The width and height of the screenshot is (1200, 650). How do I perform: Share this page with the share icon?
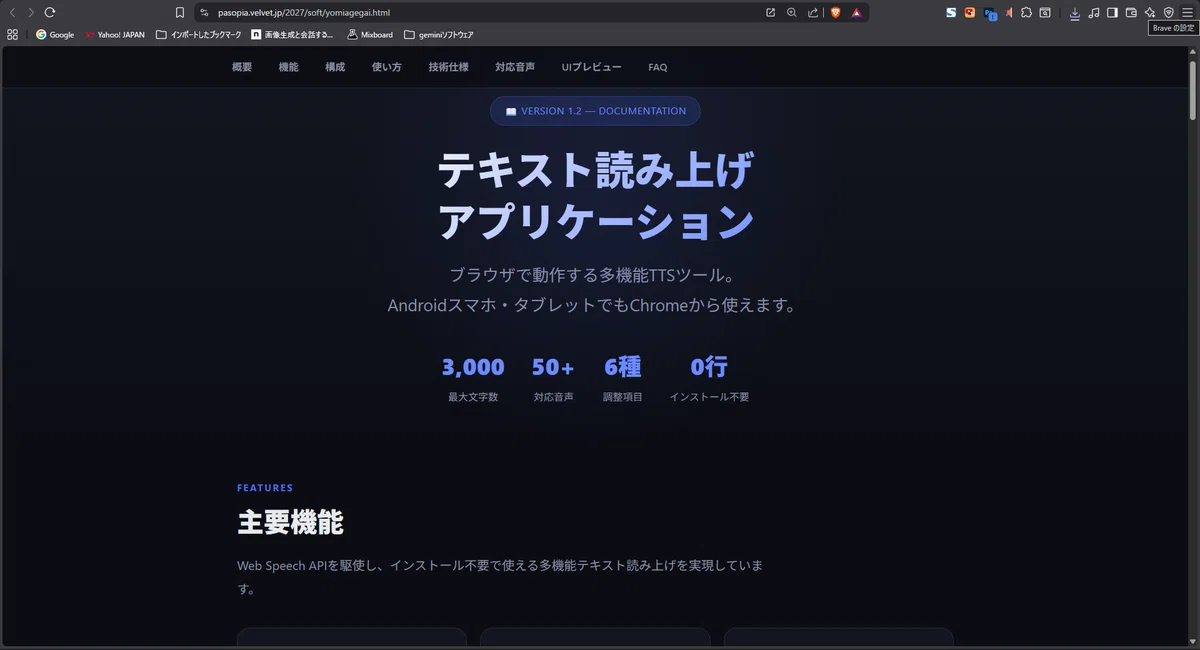812,12
